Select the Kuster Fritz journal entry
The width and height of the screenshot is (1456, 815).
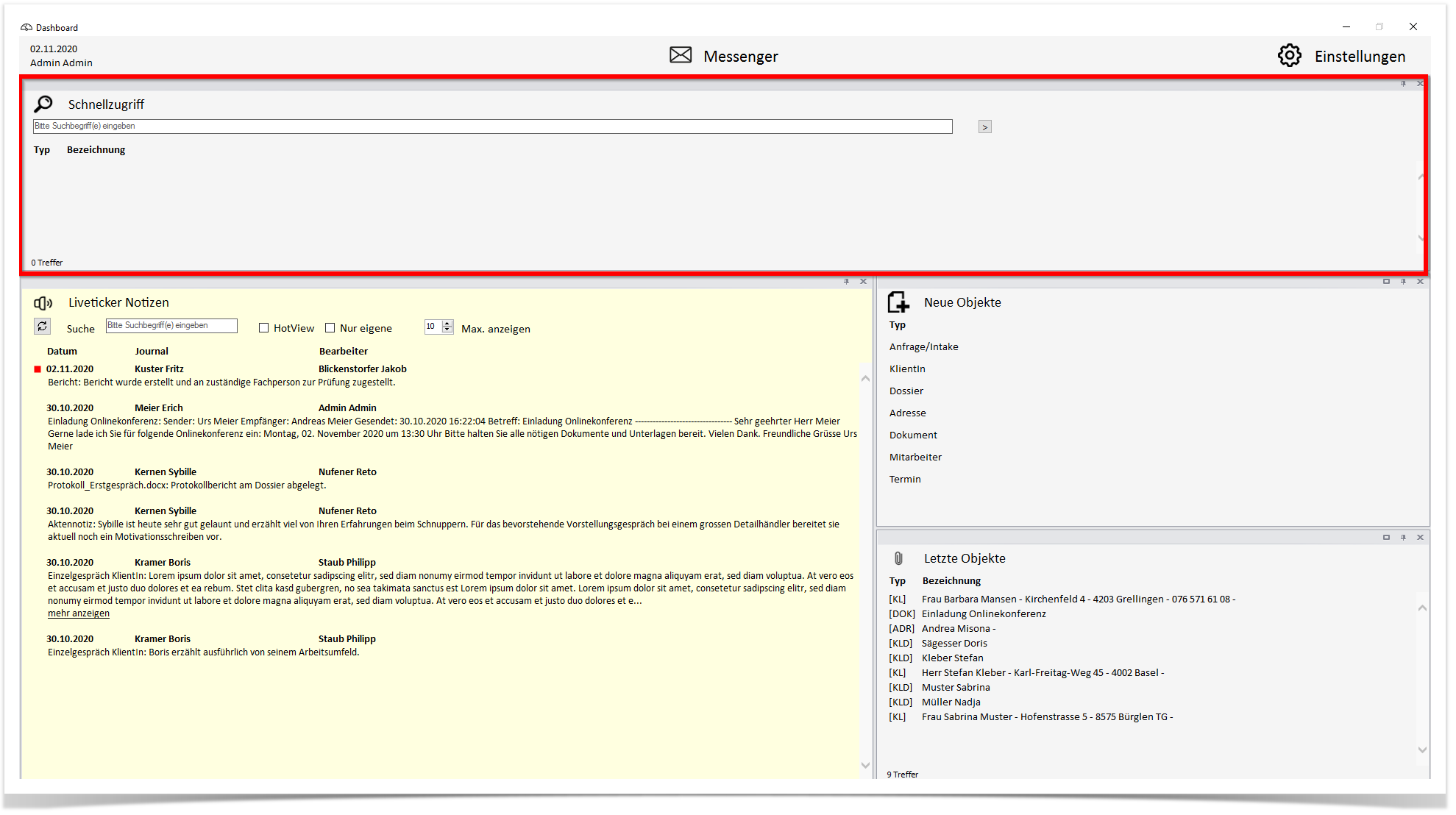(x=159, y=369)
